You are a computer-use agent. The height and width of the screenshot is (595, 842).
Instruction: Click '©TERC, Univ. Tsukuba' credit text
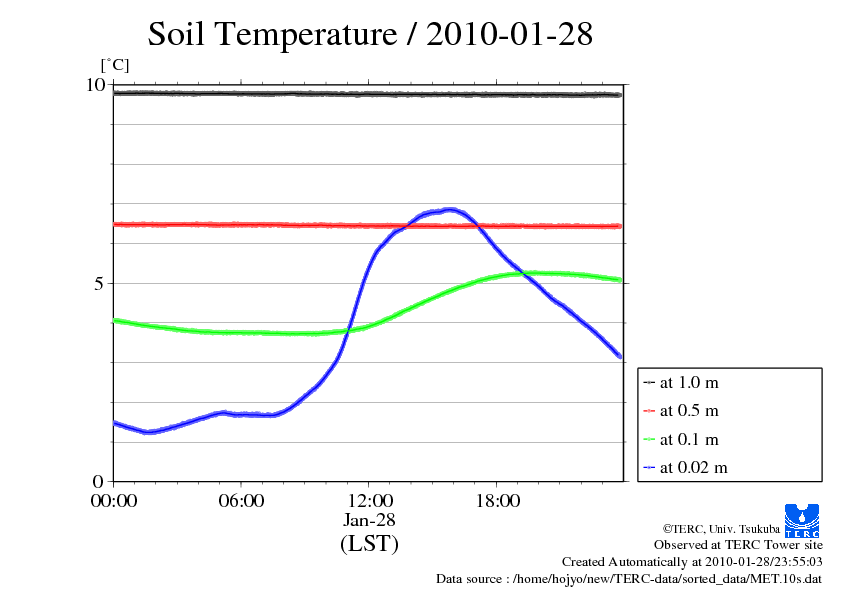click(721, 529)
